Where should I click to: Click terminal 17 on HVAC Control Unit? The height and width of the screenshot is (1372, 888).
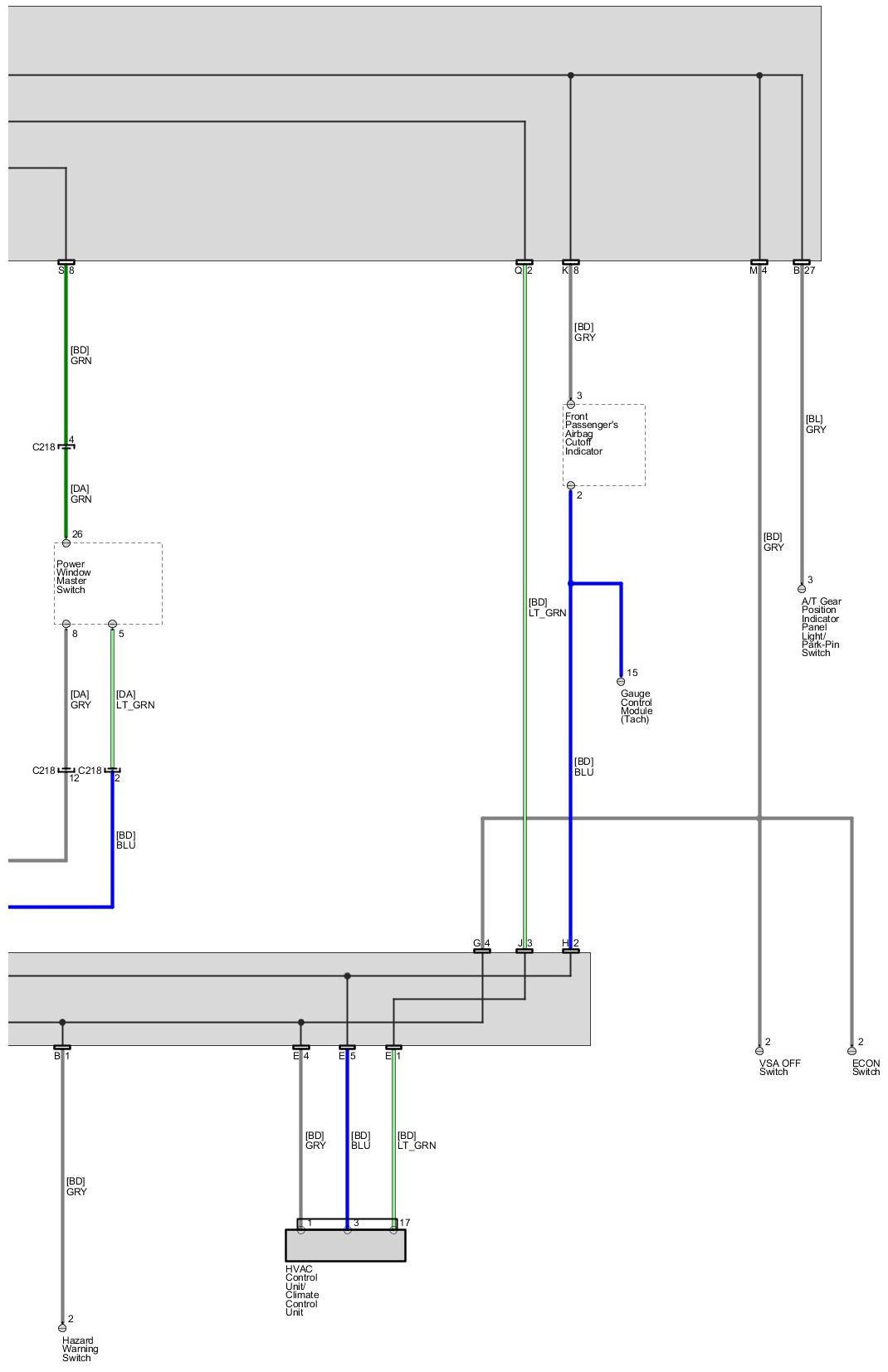393,1229
